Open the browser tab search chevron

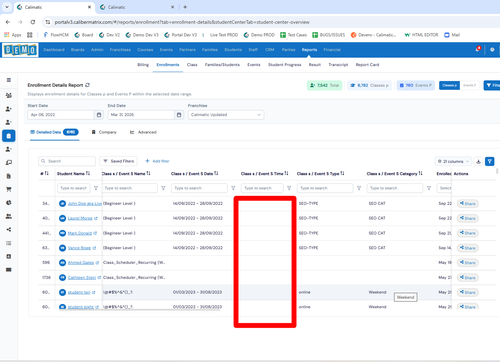pyautogui.click(x=7, y=7)
